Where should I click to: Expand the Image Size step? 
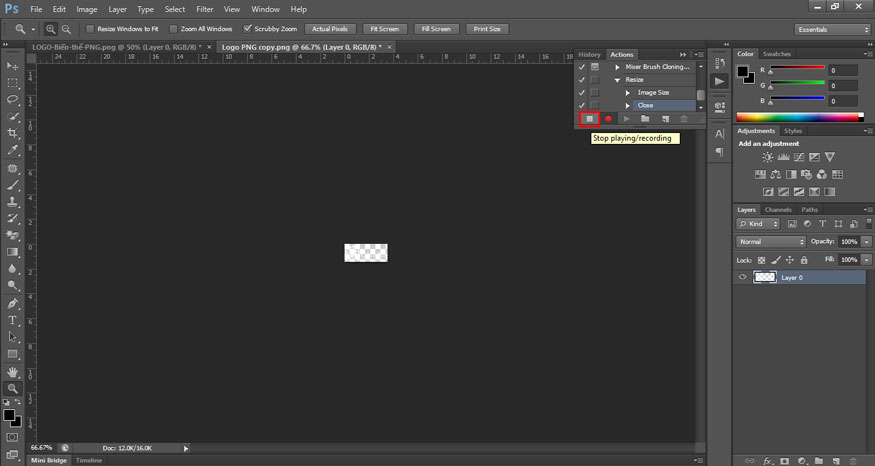628,93
